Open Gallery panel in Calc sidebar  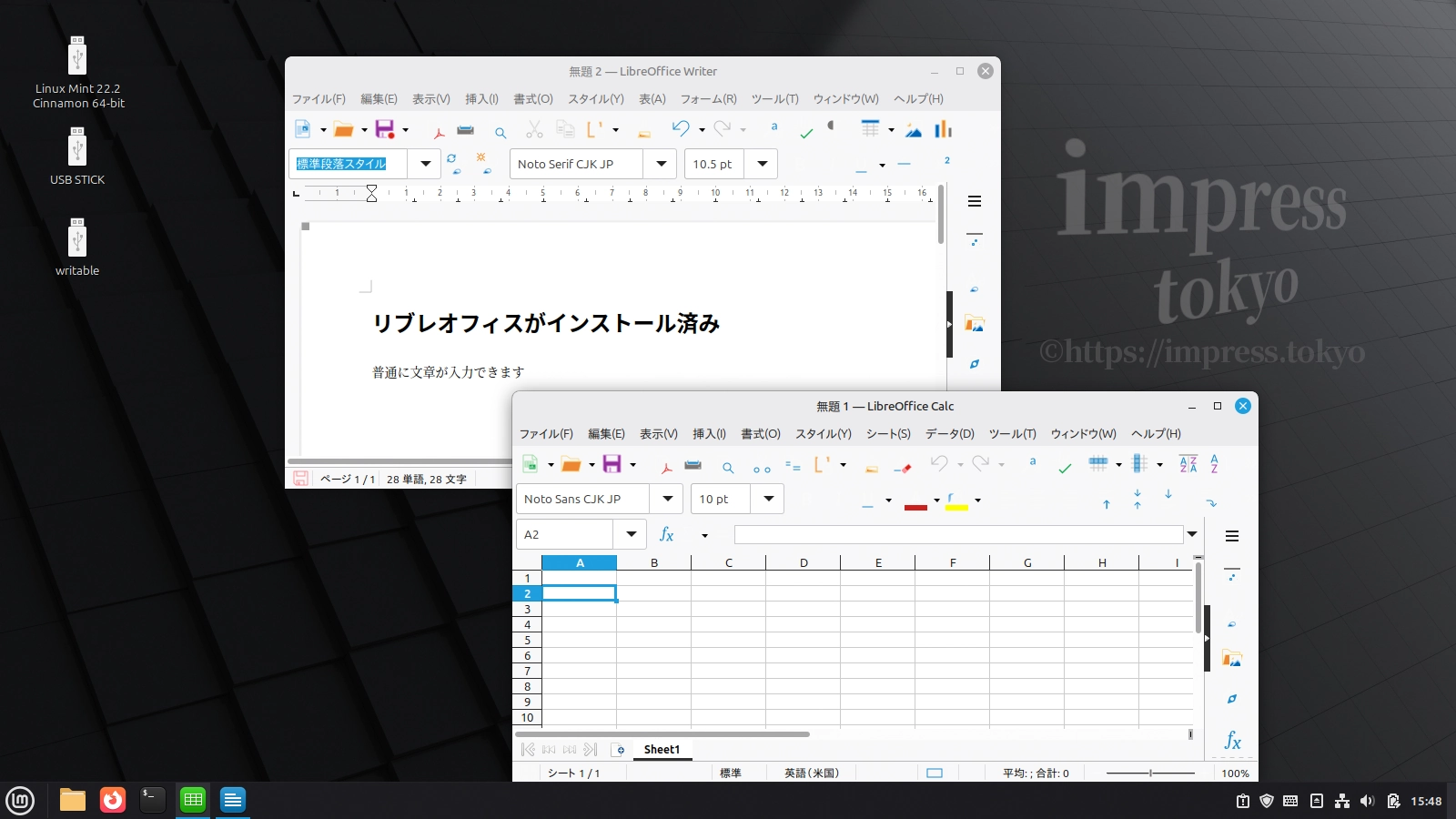1232,659
